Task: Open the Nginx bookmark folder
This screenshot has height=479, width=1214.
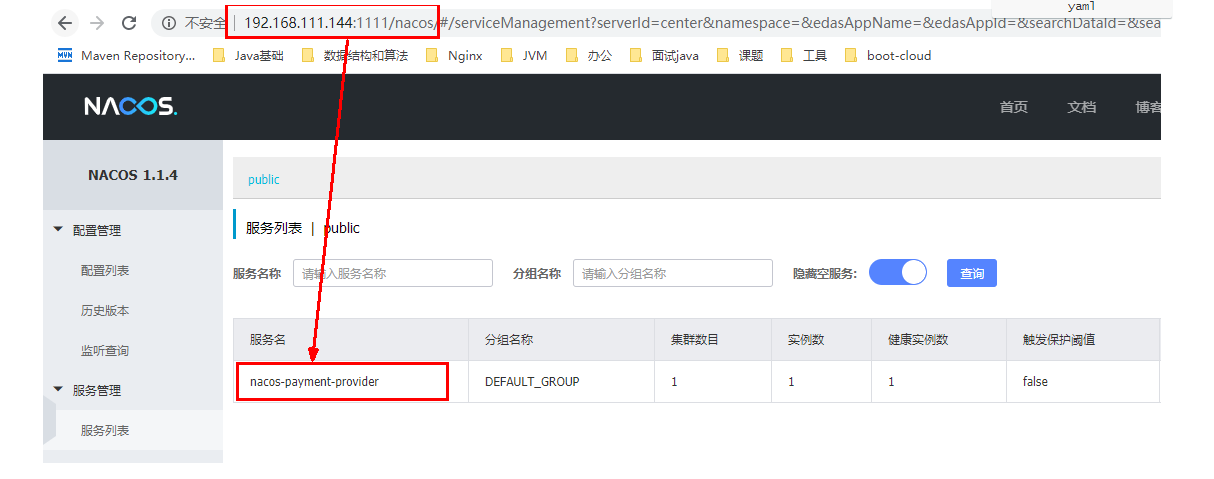Action: 454,56
